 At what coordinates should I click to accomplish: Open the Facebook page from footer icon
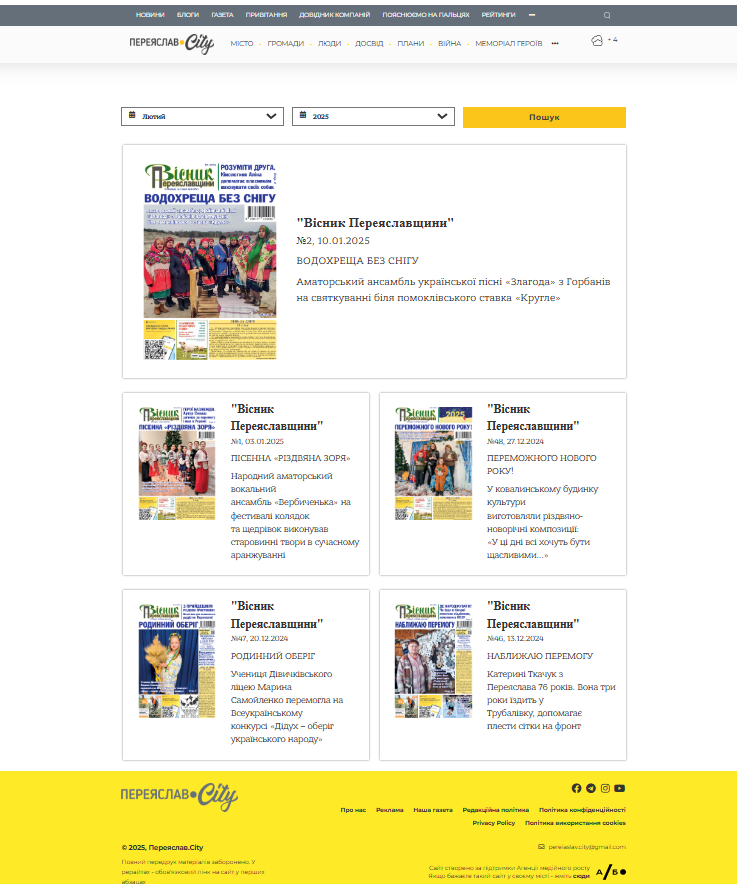tap(576, 788)
